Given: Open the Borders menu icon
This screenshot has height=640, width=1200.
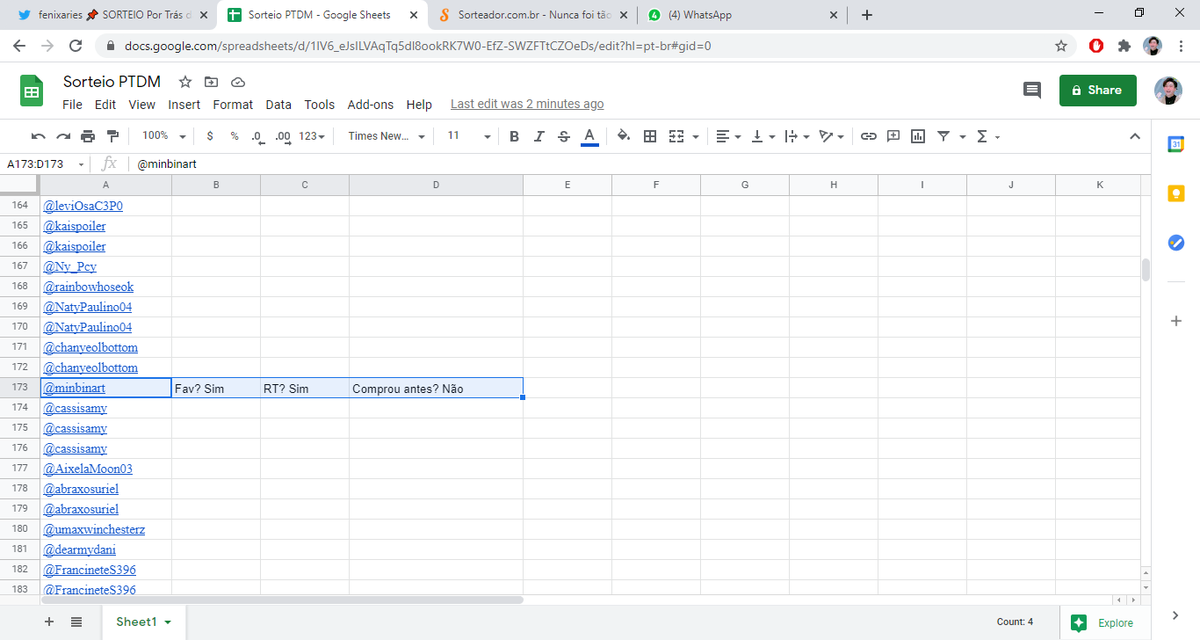Looking at the screenshot, I should (650, 136).
